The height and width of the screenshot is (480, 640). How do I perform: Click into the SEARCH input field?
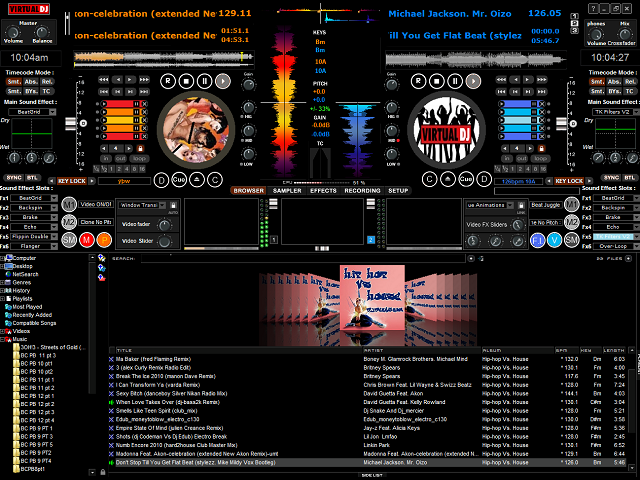[x=303, y=258]
